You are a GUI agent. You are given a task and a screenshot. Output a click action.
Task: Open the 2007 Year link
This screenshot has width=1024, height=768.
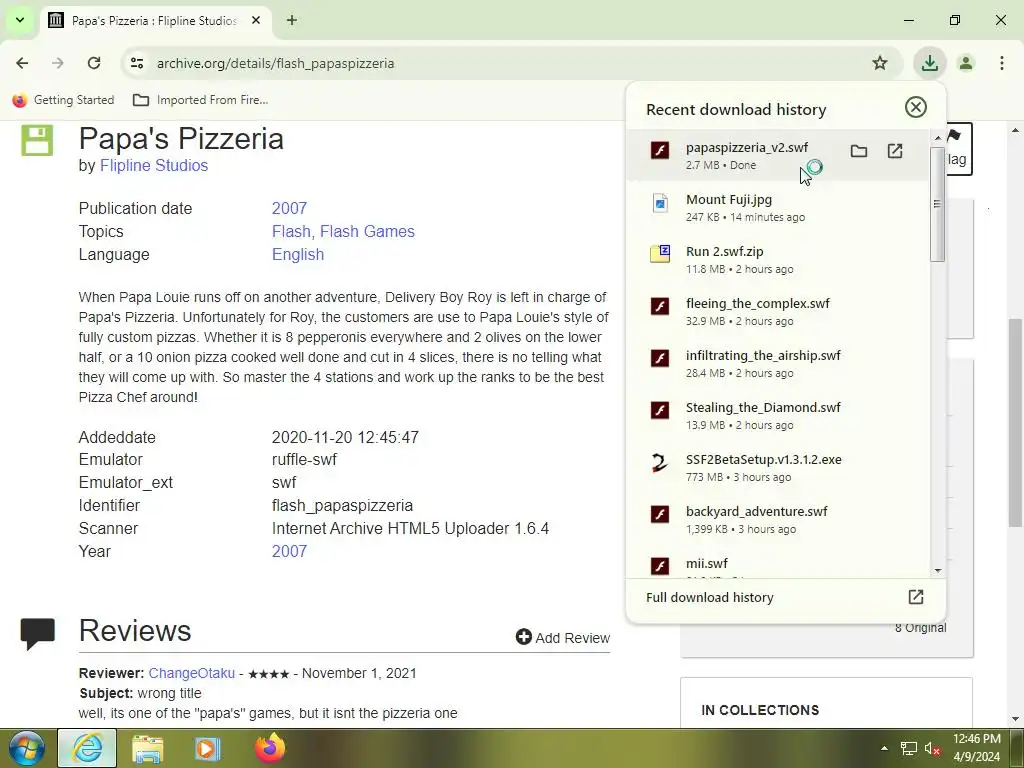[289, 551]
